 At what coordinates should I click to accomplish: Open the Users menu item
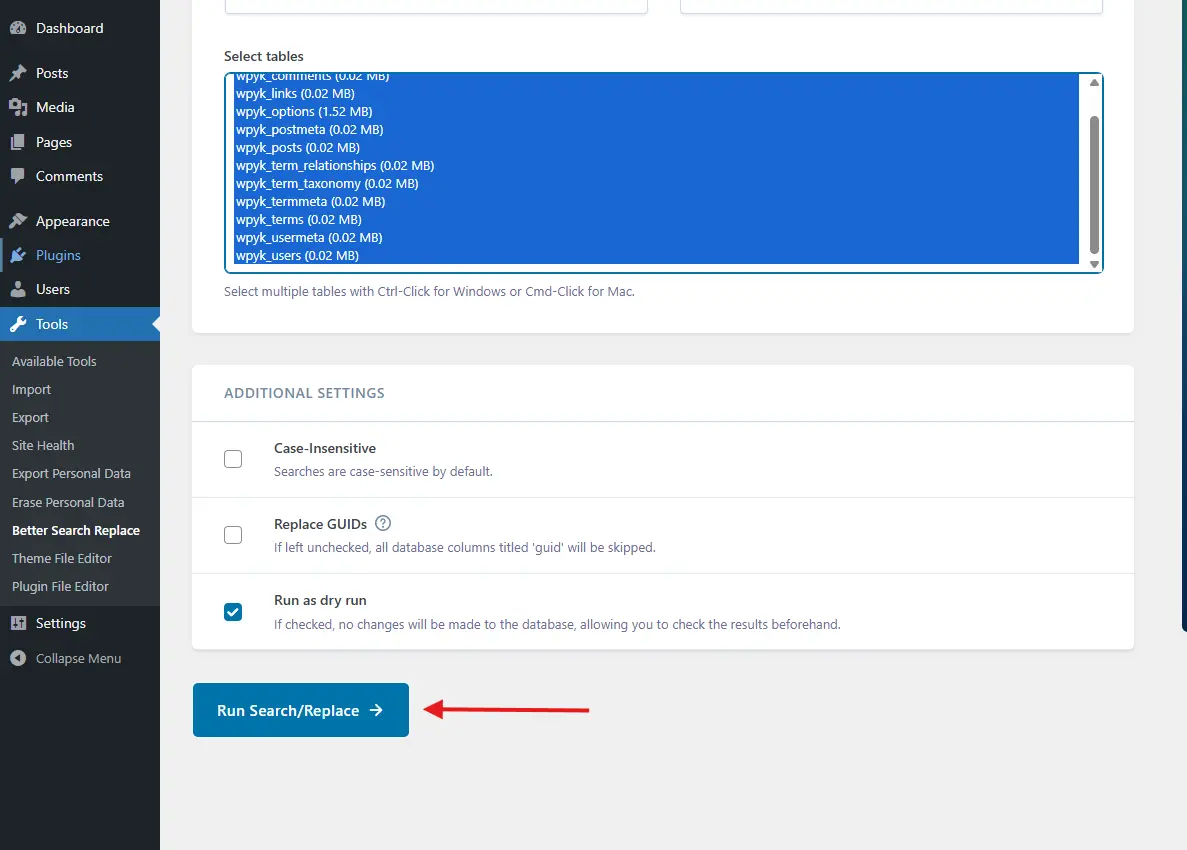tap(79, 289)
